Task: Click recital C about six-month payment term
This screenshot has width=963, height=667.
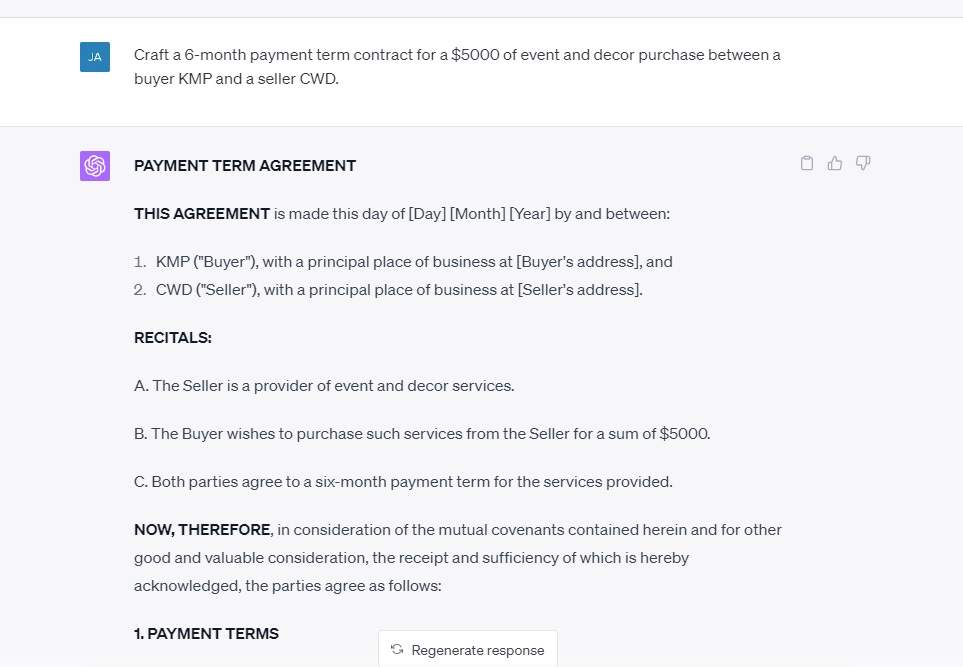Action: 402,481
